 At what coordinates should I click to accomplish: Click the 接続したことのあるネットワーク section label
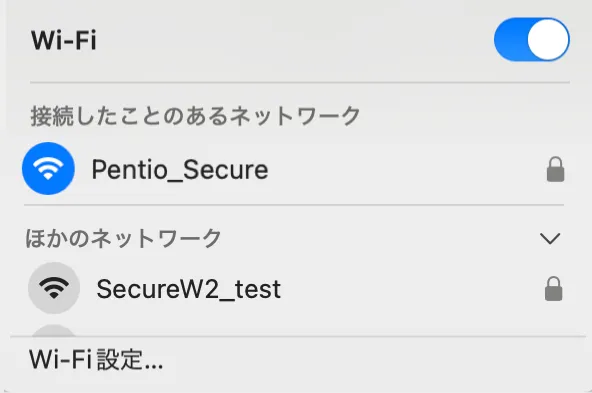pos(195,116)
